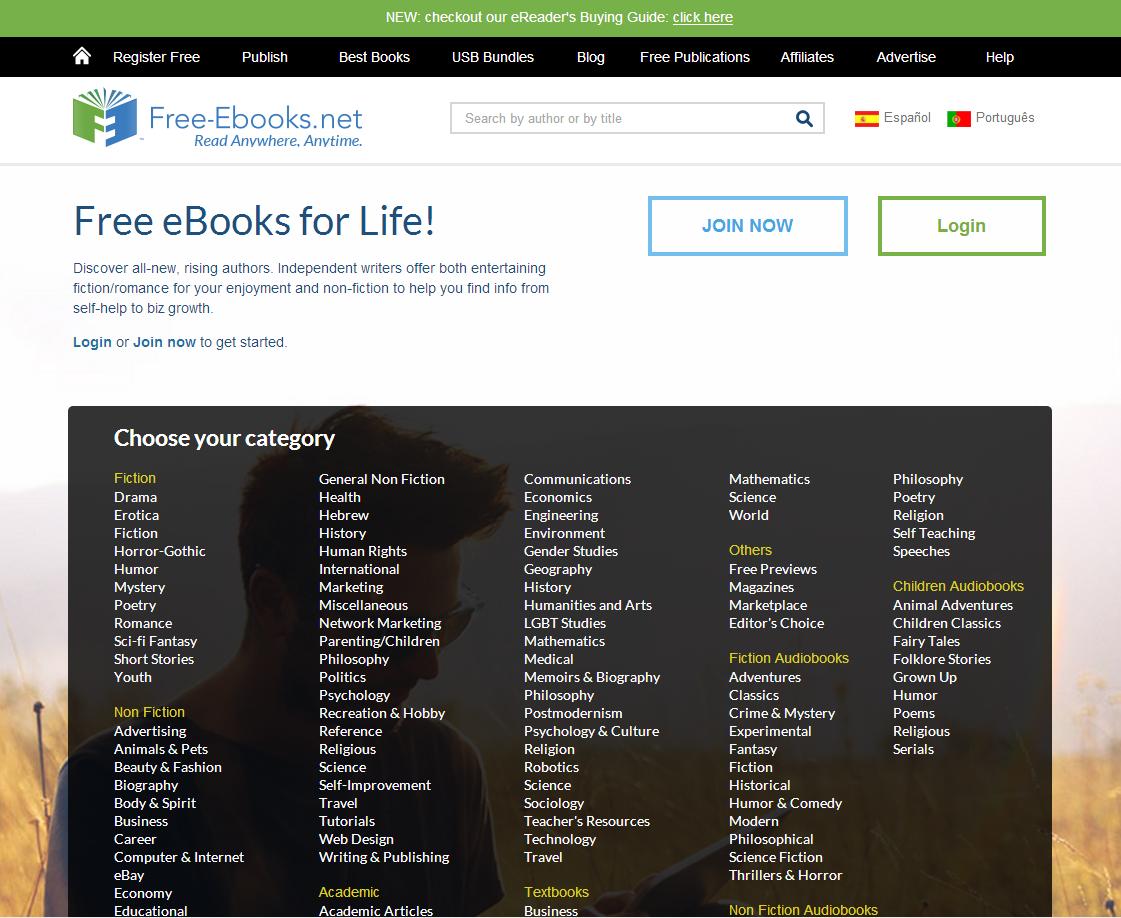Open the Affiliates nav item
This screenshot has height=918, width=1121.
(807, 57)
